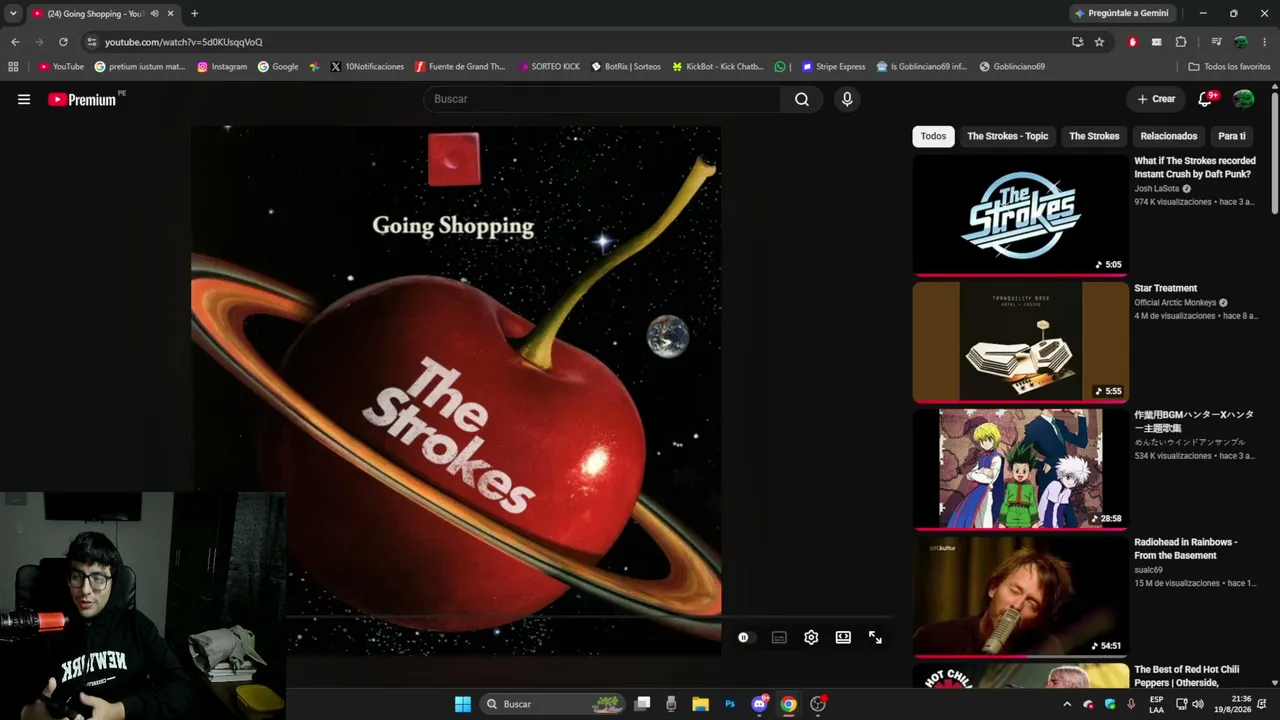Viewport: 1280px width, 720px height.
Task: Open OBS Studio from the taskbar
Action: coord(818,704)
